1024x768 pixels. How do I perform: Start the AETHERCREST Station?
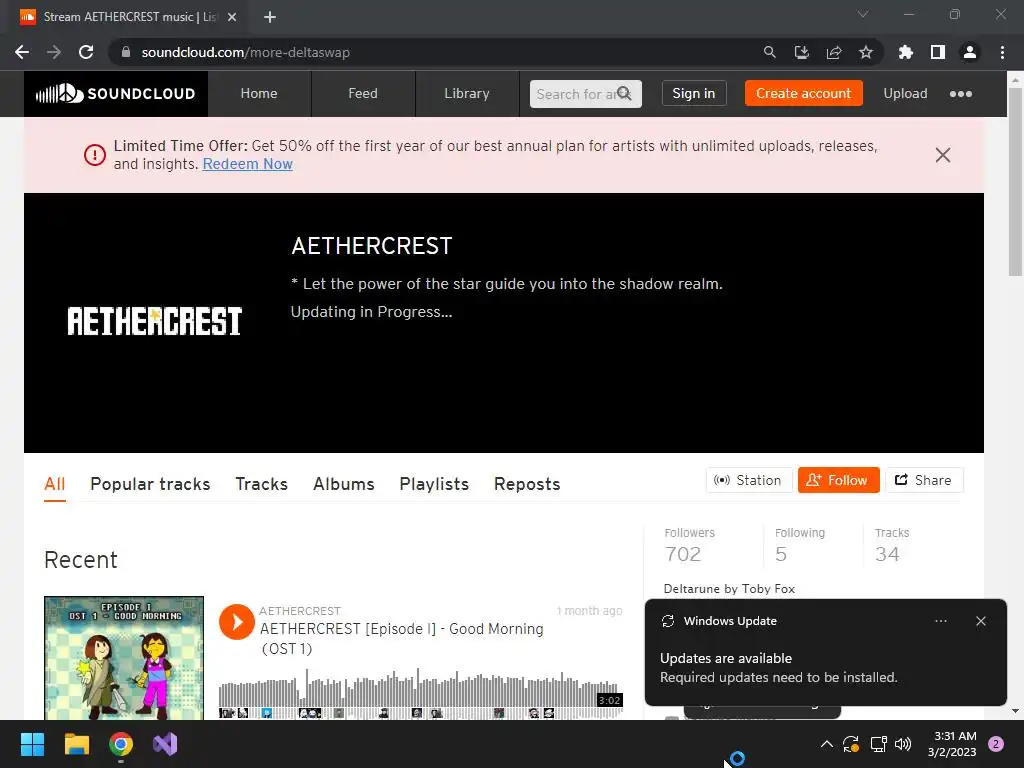748,480
